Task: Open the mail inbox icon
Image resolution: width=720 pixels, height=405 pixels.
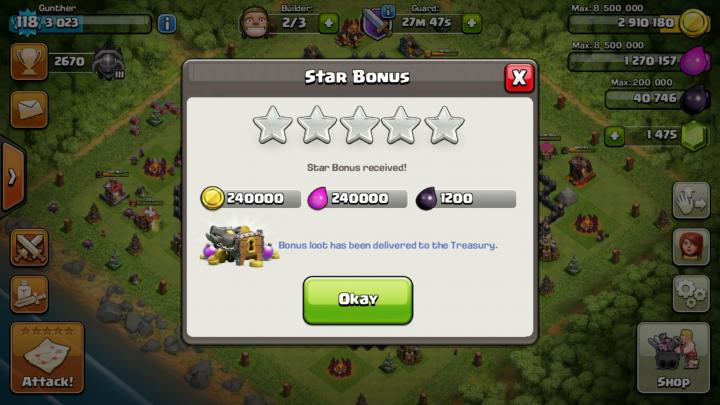Action: 29,110
